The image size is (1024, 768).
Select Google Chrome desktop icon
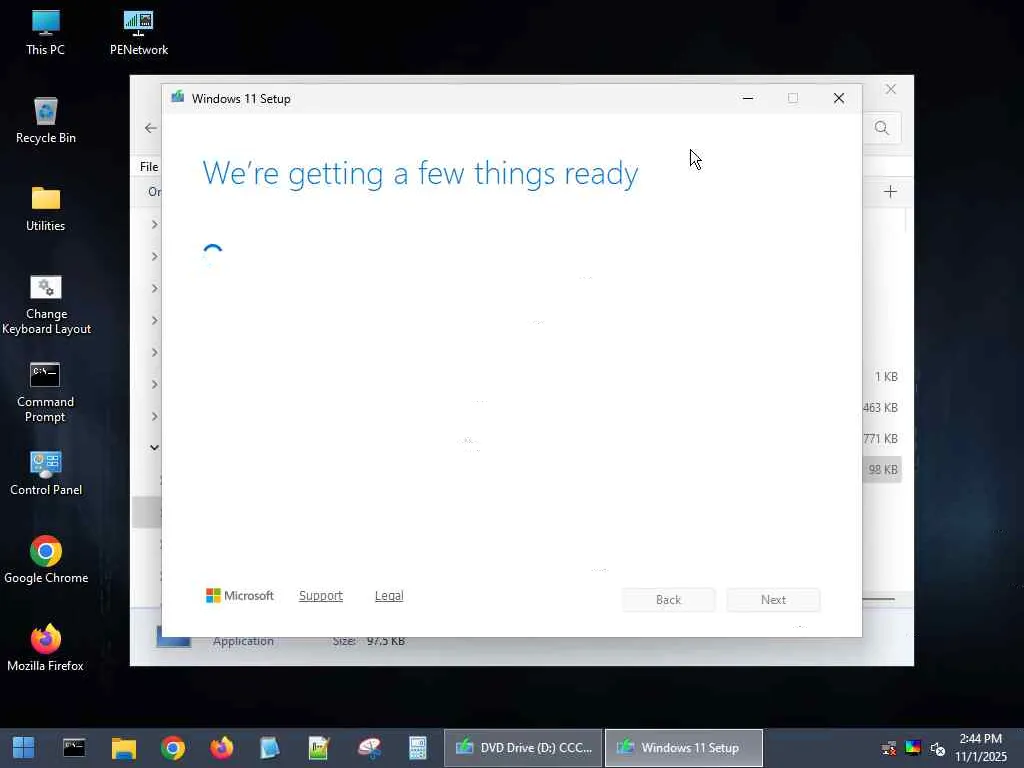point(46,560)
